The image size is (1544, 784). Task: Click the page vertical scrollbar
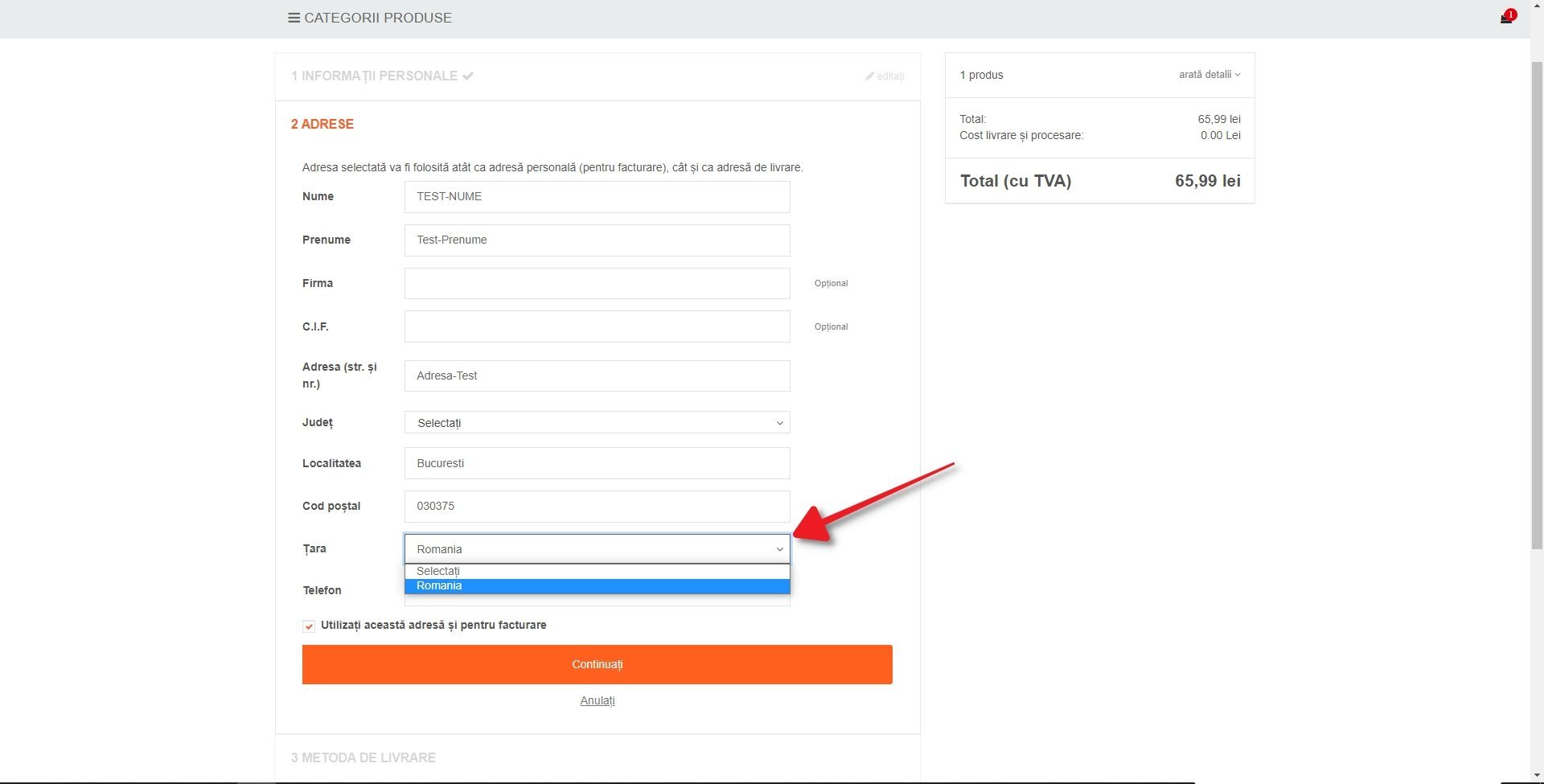1537,306
